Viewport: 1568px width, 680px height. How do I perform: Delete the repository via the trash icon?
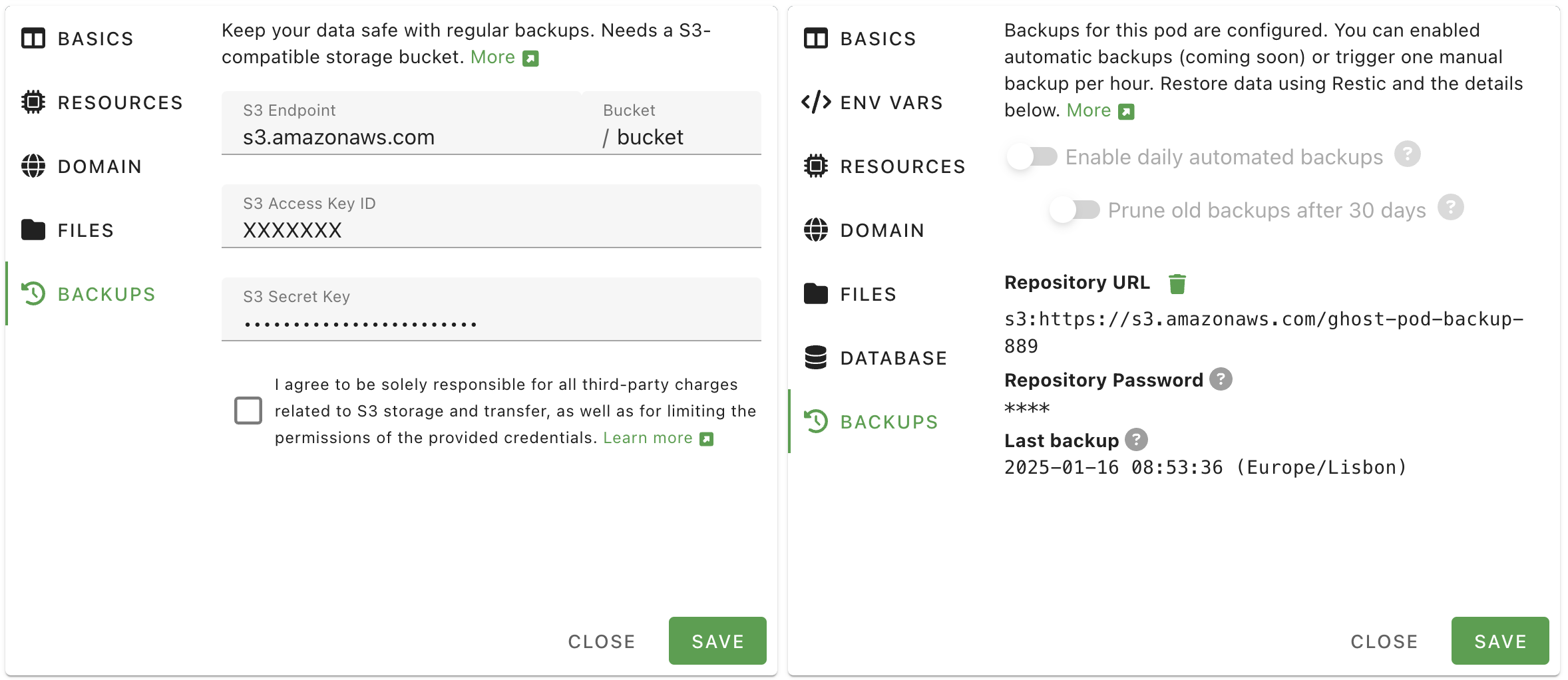click(x=1177, y=283)
